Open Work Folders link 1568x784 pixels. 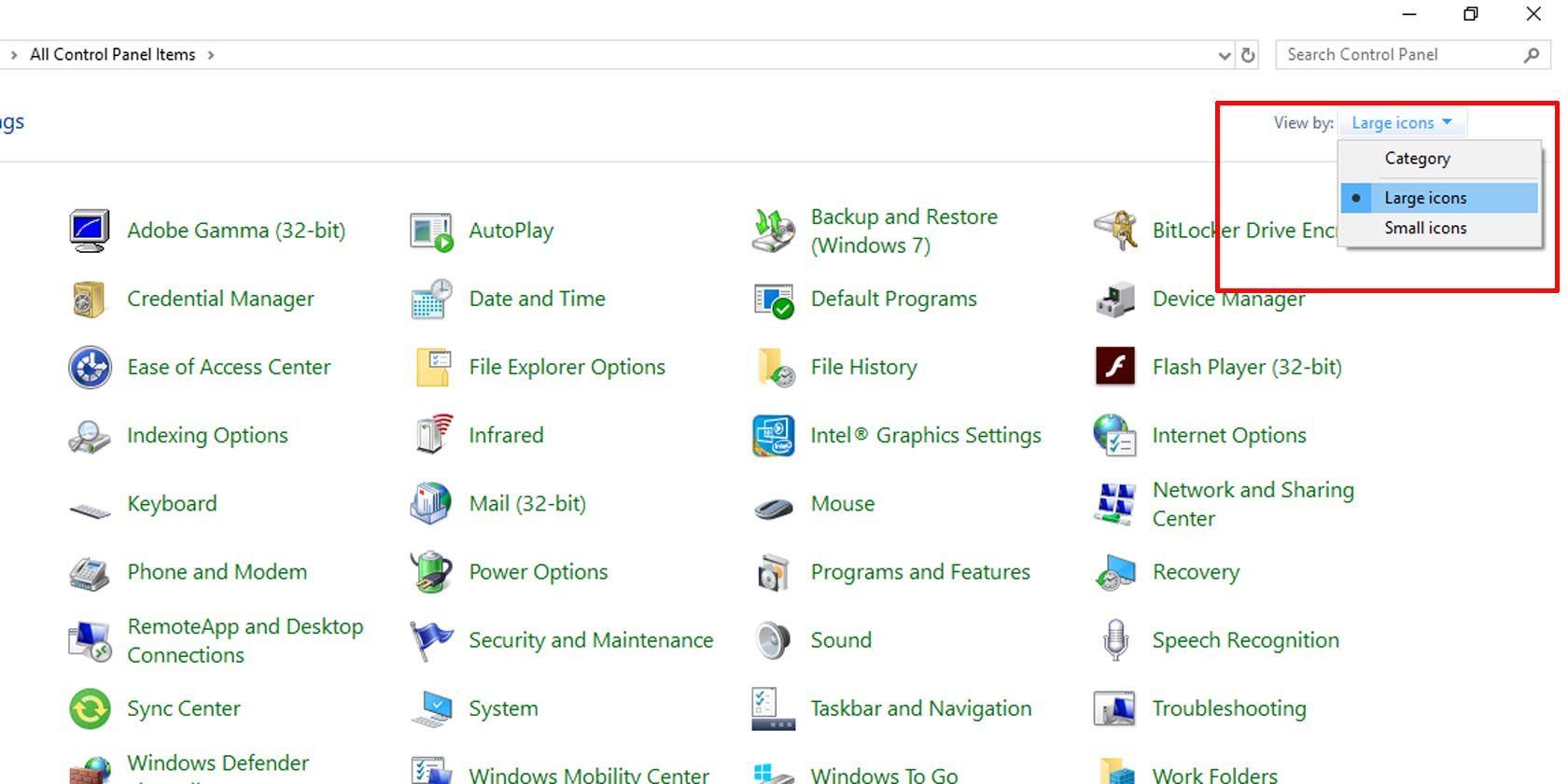click(1214, 774)
